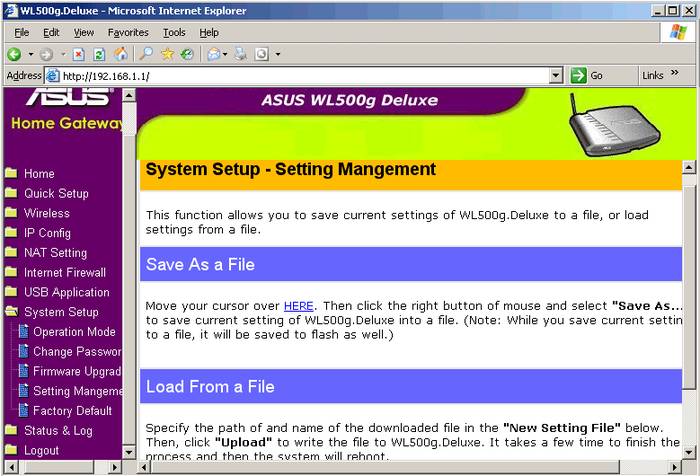Click the Print toolbar icon
Viewport: 700px width, 476px height.
pos(241,54)
